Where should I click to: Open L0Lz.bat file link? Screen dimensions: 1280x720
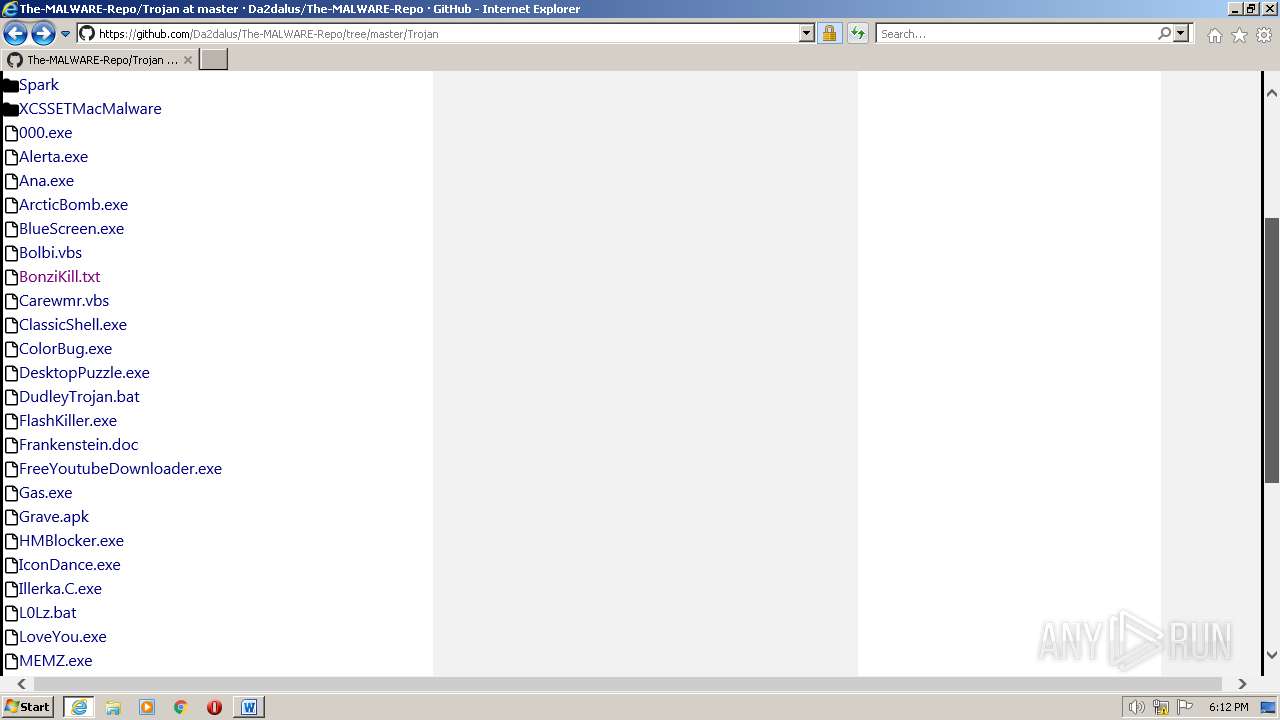coord(47,613)
